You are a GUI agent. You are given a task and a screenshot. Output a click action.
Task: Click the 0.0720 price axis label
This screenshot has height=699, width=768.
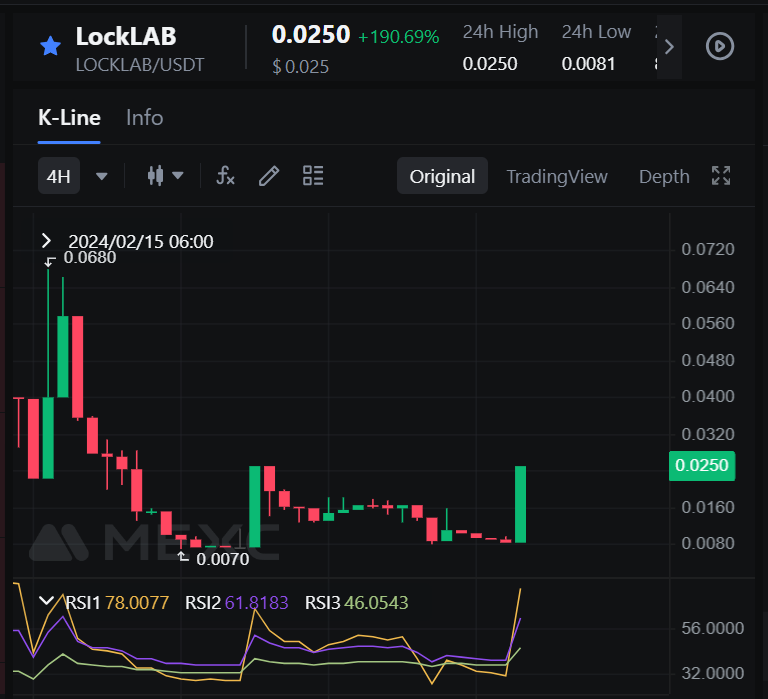[x=708, y=249]
